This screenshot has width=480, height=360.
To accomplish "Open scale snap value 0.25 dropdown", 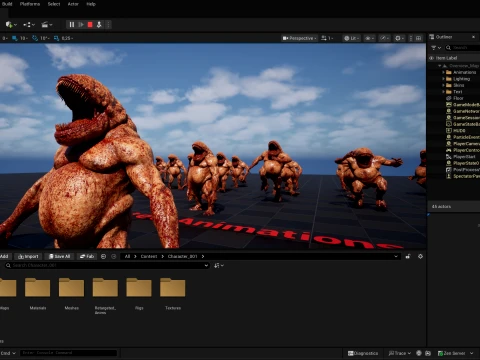I will click(67, 38).
